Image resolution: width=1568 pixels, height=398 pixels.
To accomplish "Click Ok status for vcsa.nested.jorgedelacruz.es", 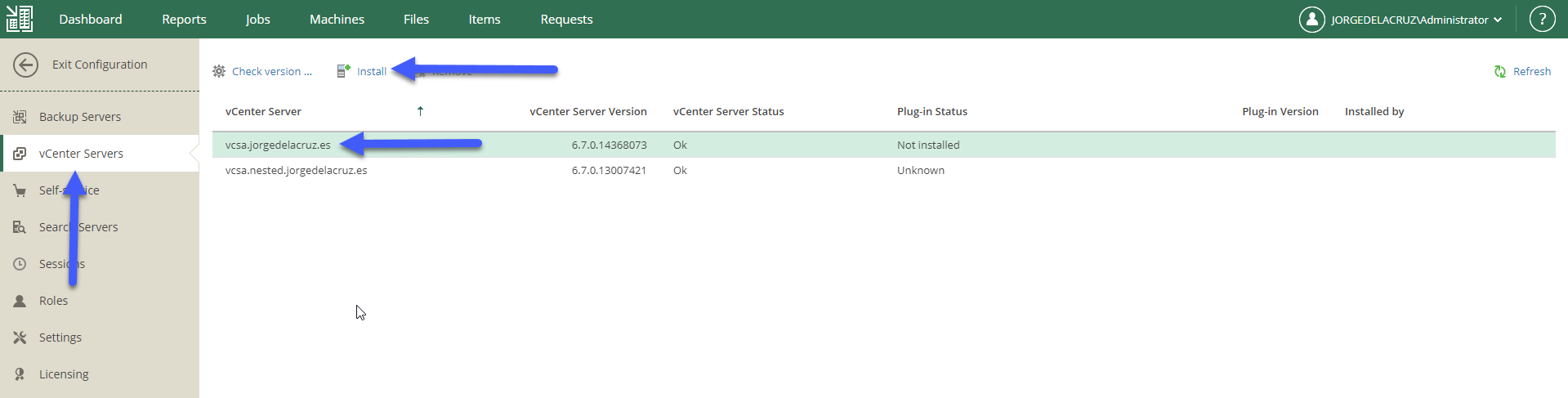I will (x=680, y=171).
